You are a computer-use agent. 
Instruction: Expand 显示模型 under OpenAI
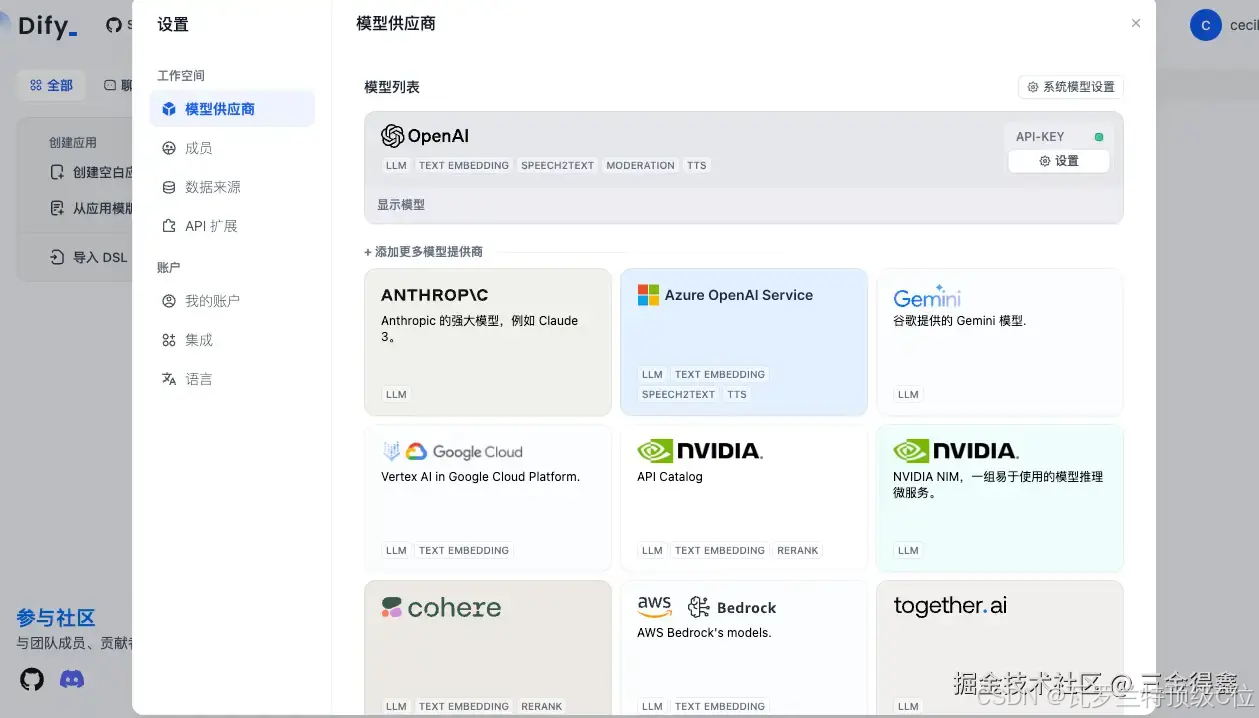coord(401,204)
